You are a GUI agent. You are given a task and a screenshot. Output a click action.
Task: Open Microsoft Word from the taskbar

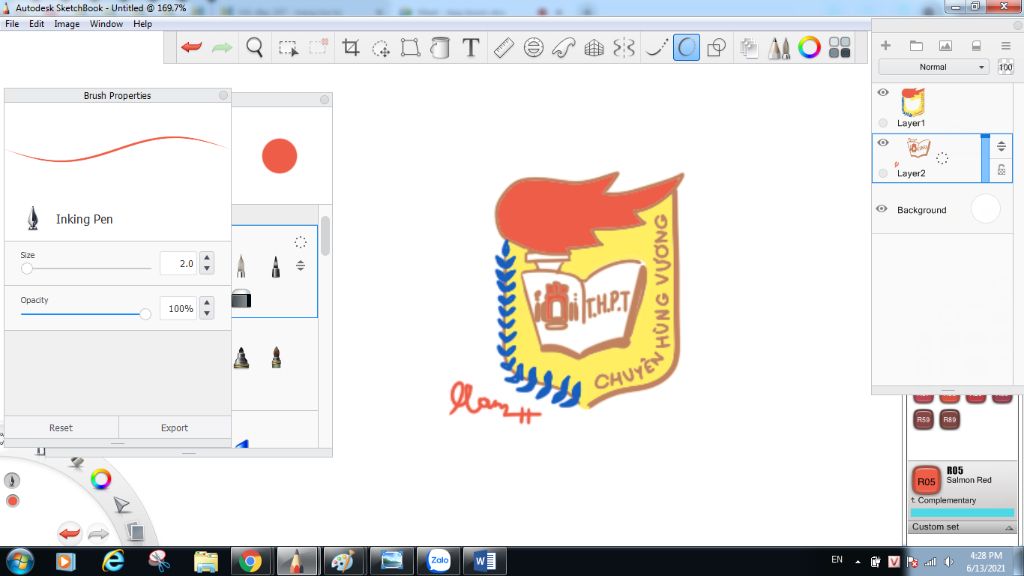(x=485, y=561)
